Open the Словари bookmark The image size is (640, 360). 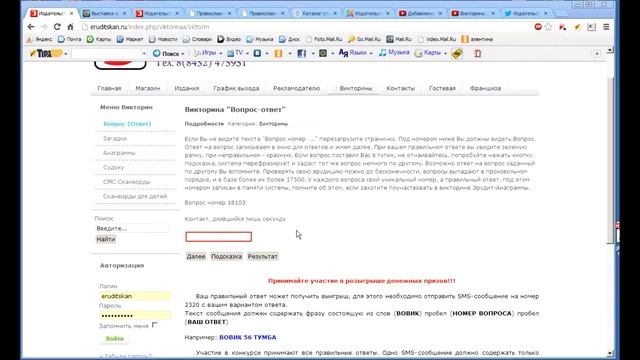[x=197, y=39]
